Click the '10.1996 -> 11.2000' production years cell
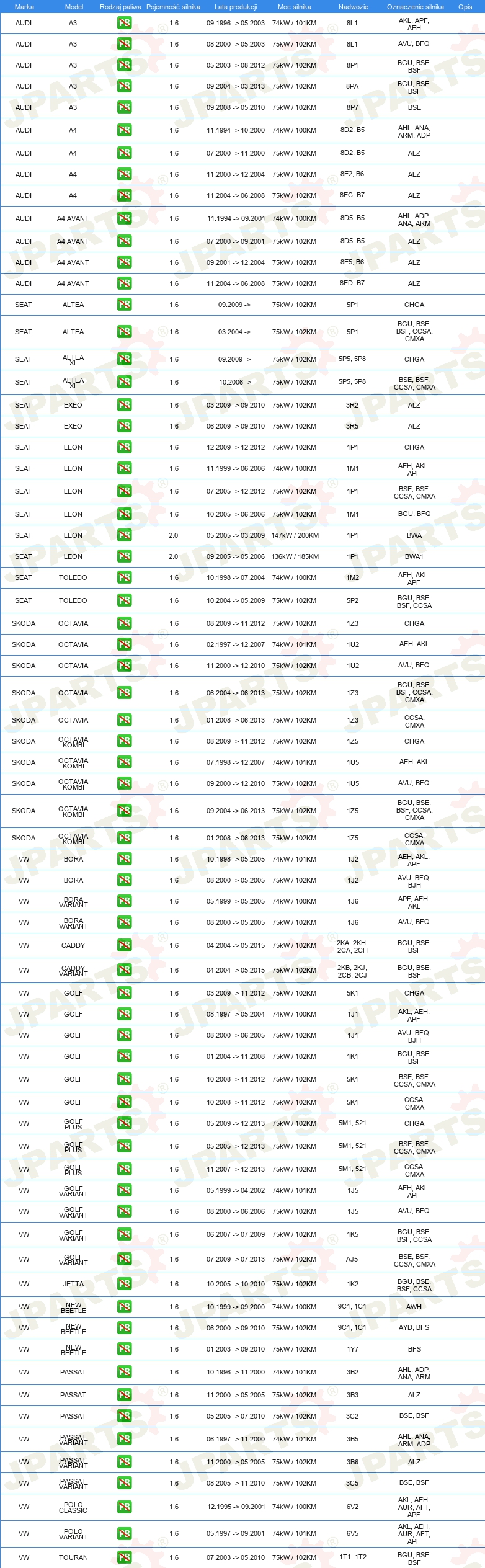This screenshot has width=485, height=1568. [236, 1372]
